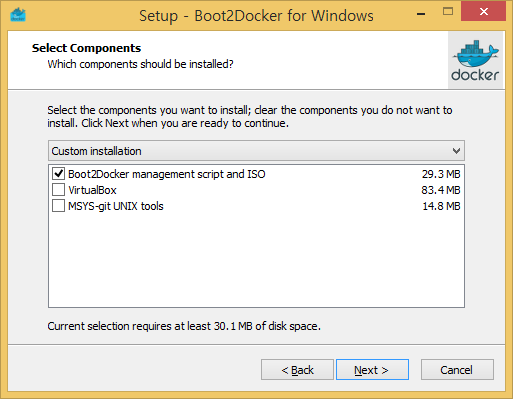Click the docker whale logo
The width and height of the screenshot is (513, 399).
pos(475,60)
